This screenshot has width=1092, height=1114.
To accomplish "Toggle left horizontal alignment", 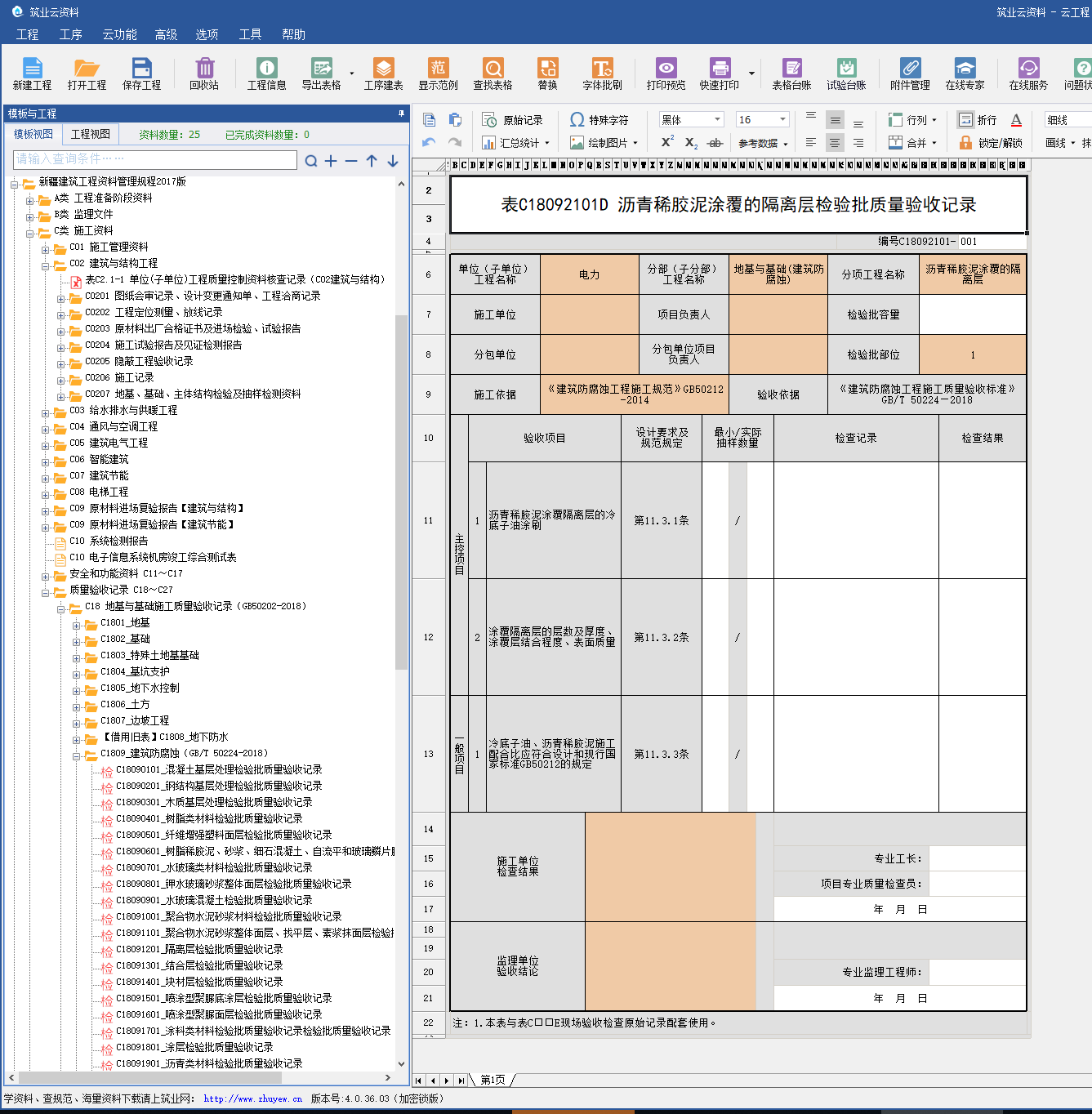I will pyautogui.click(x=811, y=142).
